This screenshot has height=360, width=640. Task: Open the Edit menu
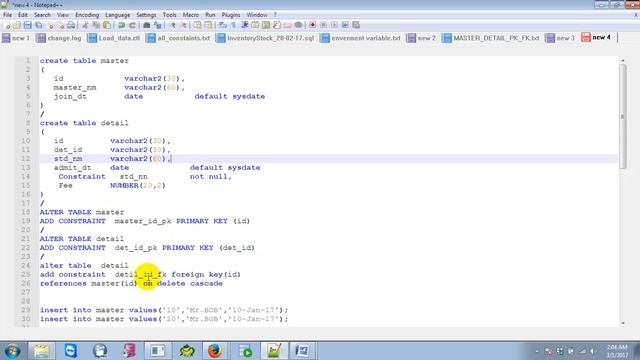tap(23, 15)
